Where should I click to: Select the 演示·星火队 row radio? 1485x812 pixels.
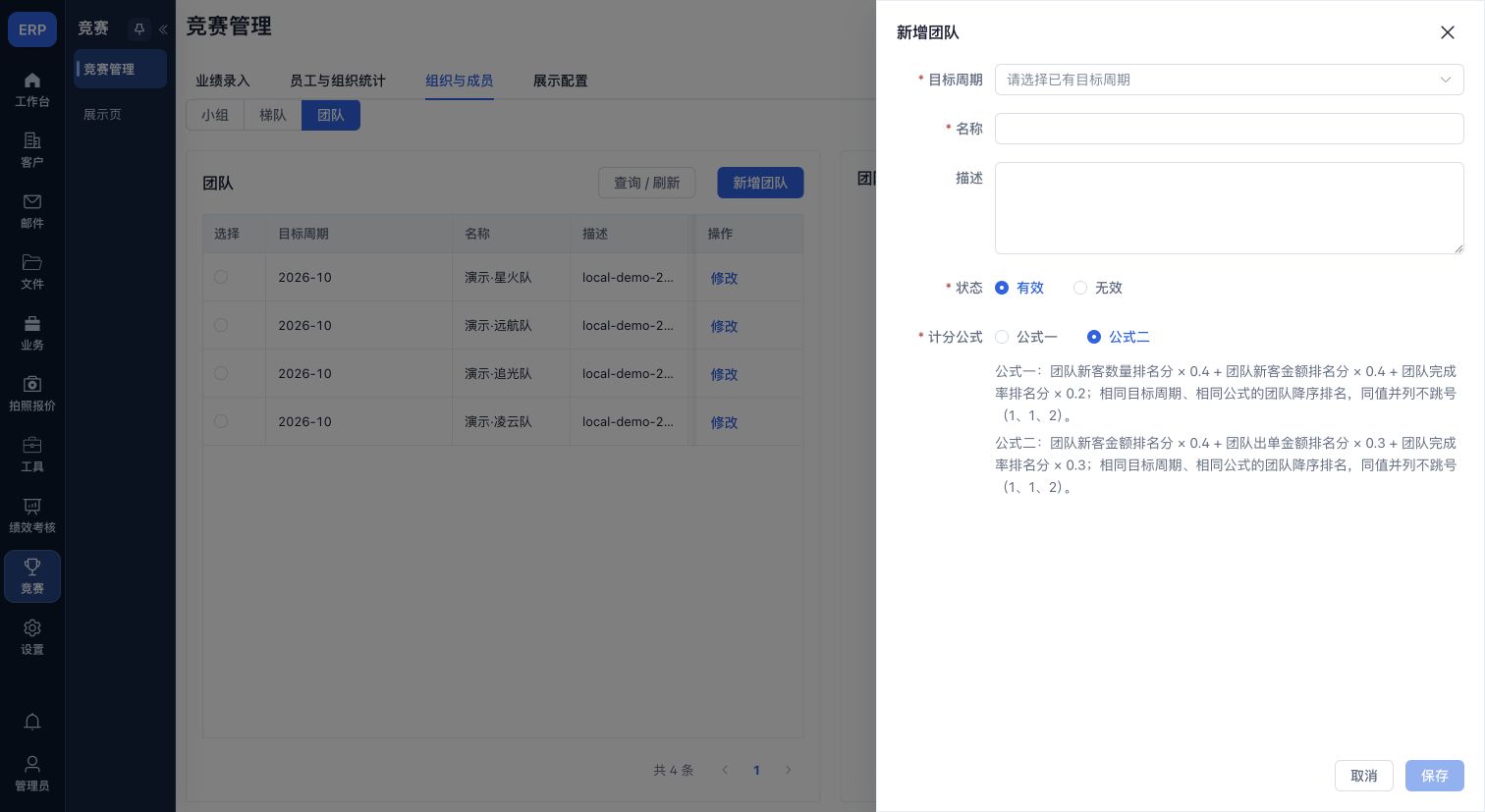pos(221,277)
